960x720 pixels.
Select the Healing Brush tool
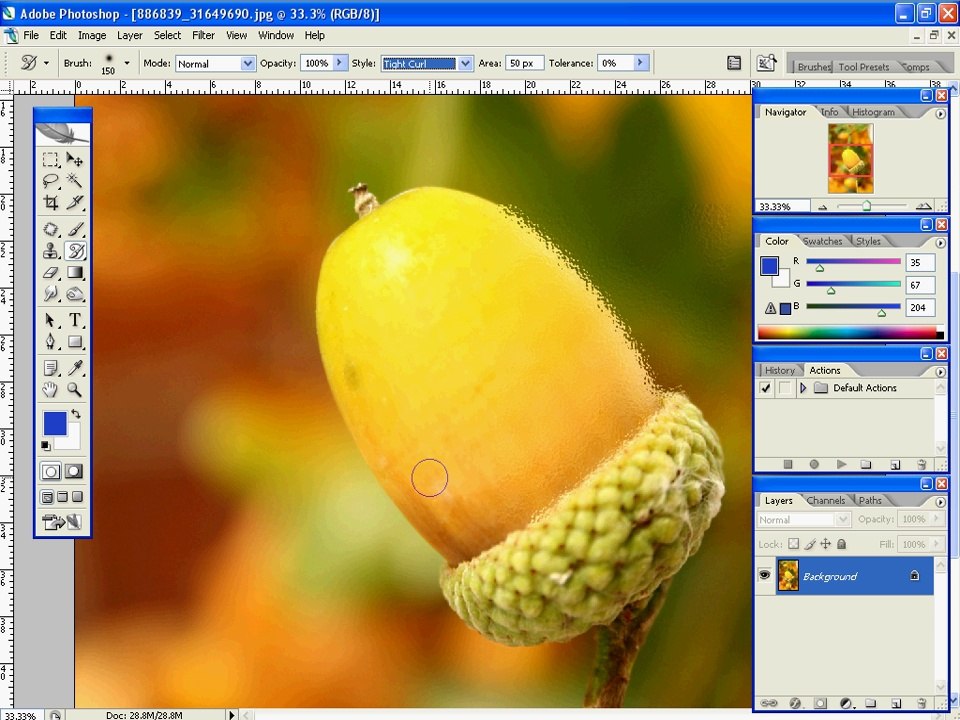[x=51, y=230]
